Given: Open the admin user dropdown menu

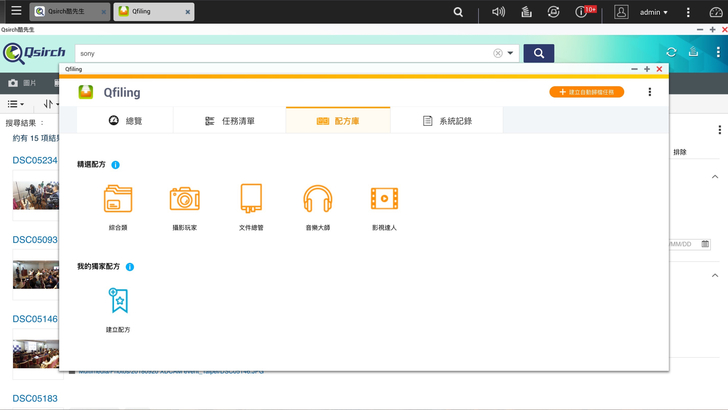Looking at the screenshot, I should (668, 12).
